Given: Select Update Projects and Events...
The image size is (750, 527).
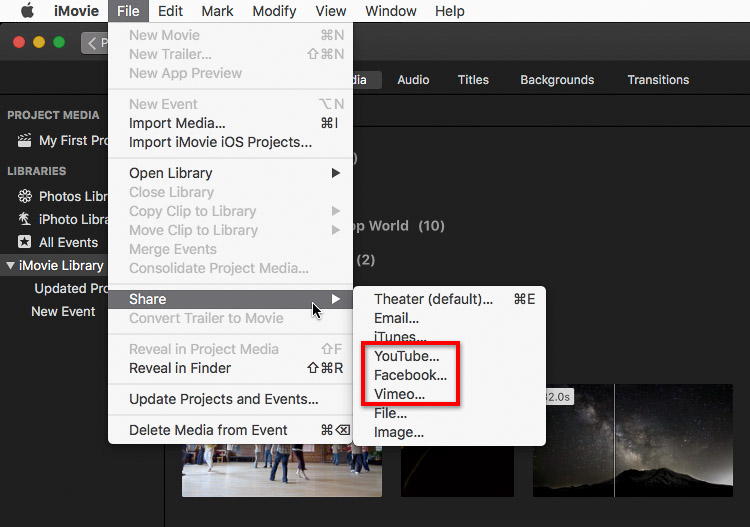Looking at the screenshot, I should 231,399.
